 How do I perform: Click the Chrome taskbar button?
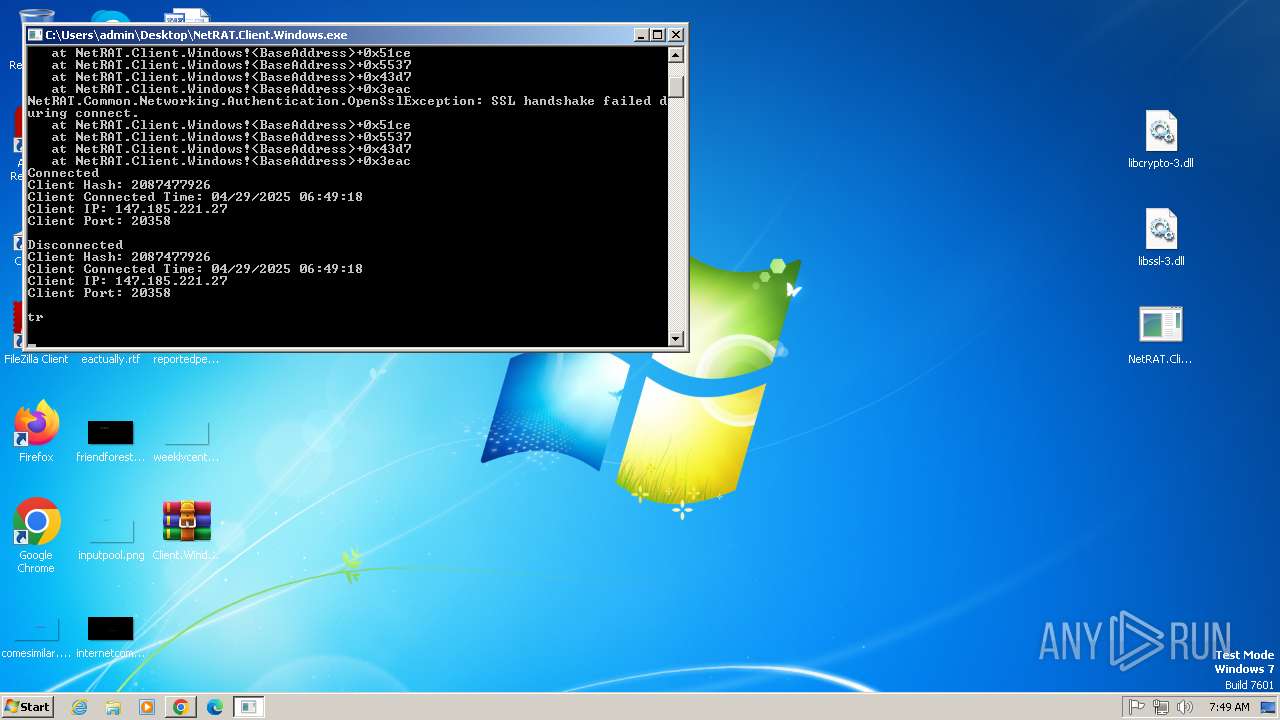(181, 707)
